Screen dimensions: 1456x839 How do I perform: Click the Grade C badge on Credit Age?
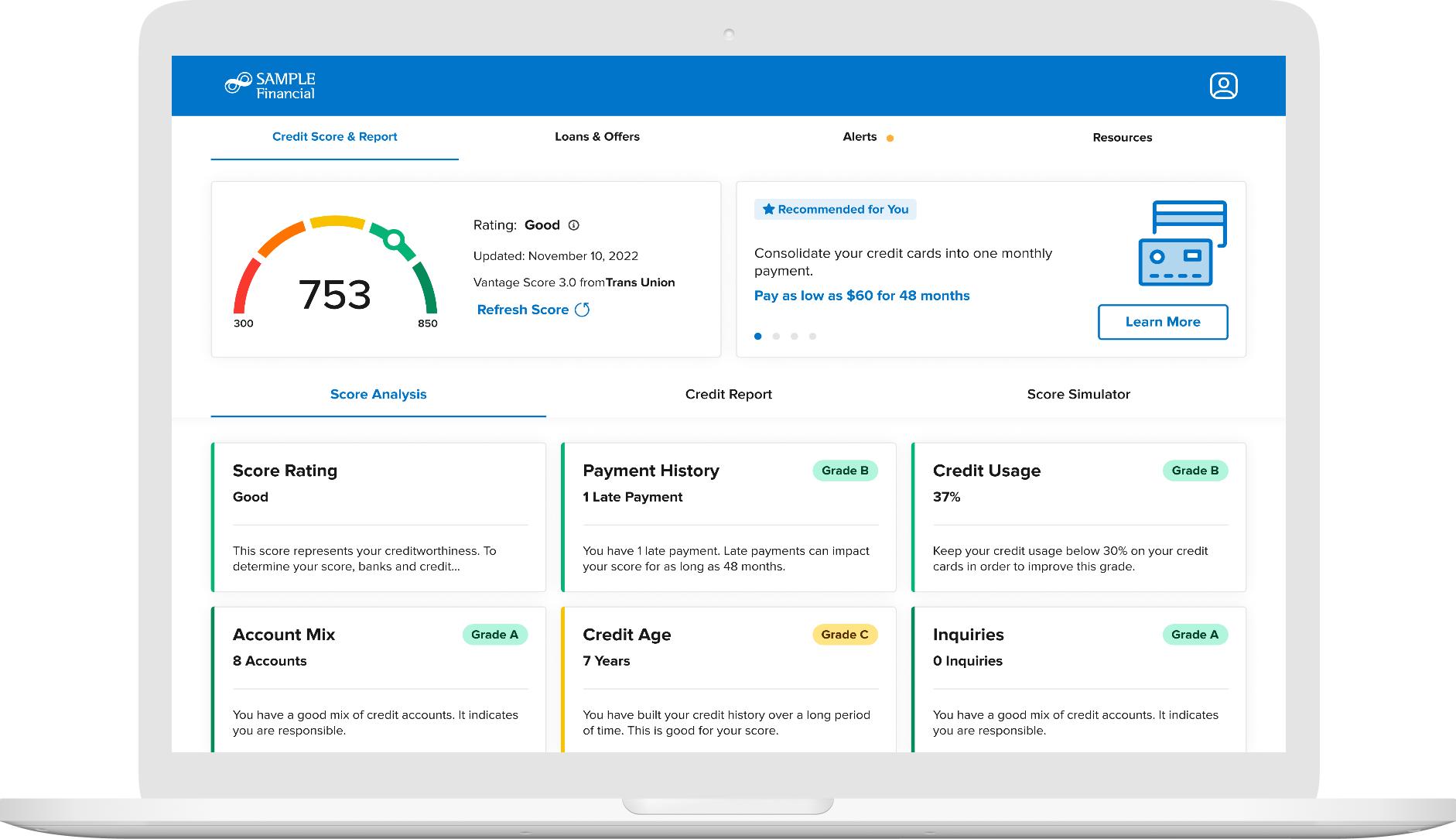tap(845, 634)
